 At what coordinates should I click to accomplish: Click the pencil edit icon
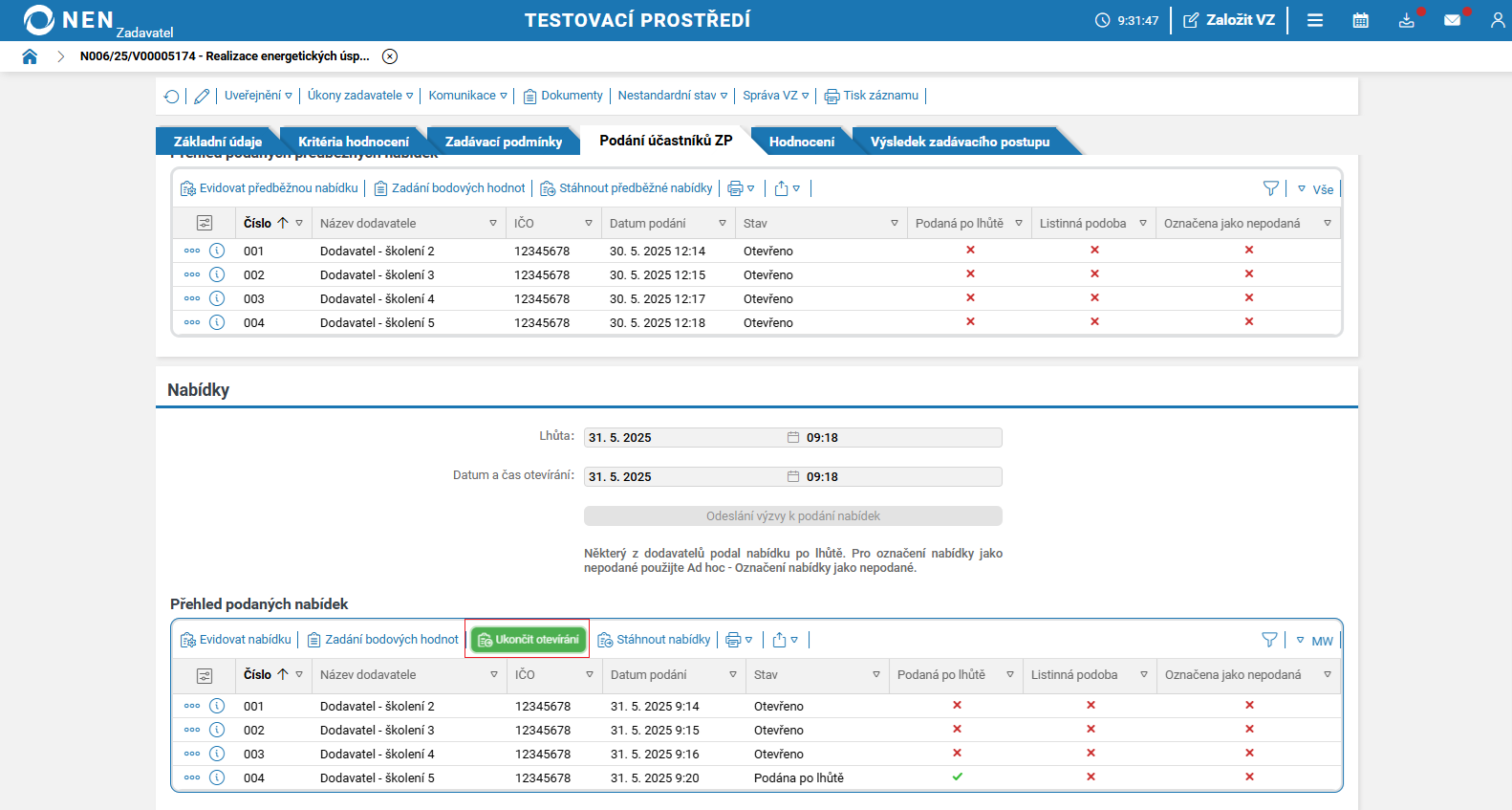[x=202, y=96]
